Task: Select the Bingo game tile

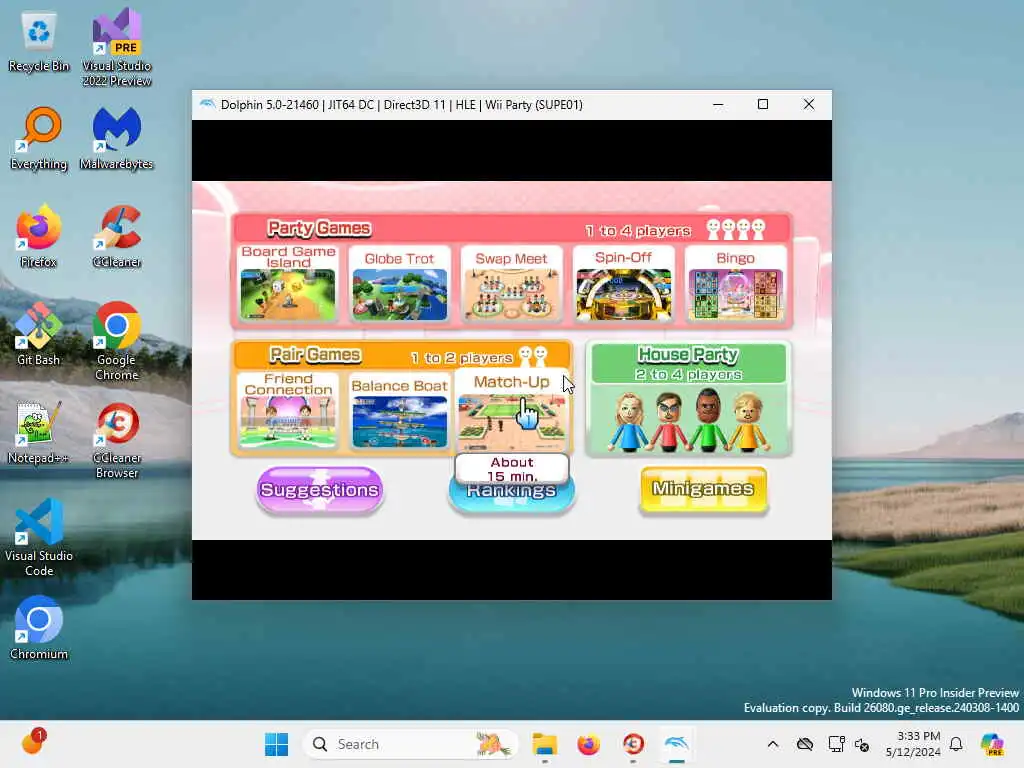Action: pyautogui.click(x=735, y=283)
